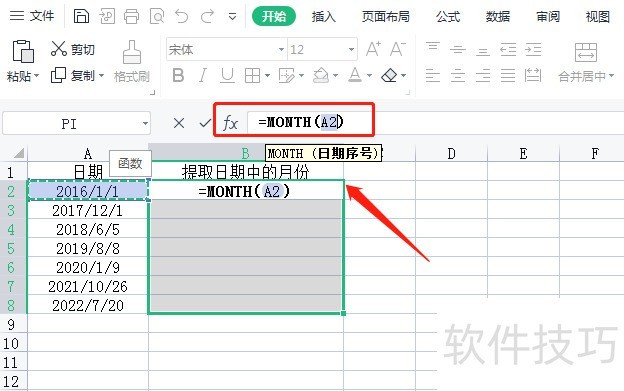Click cell containing 2017/12/1

[x=88, y=210]
